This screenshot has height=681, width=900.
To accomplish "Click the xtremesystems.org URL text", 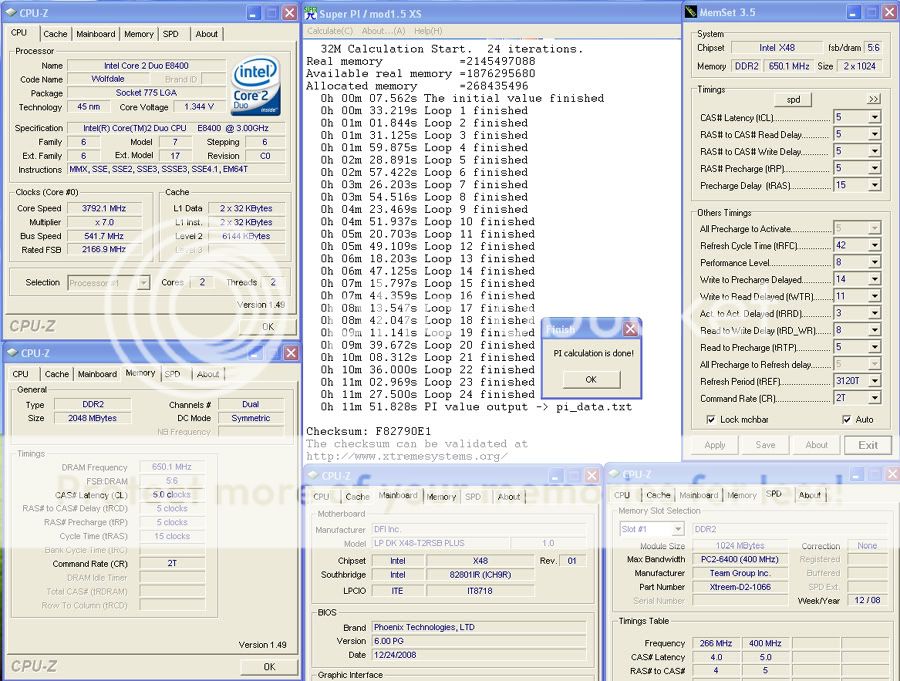I will pyautogui.click(x=406, y=456).
